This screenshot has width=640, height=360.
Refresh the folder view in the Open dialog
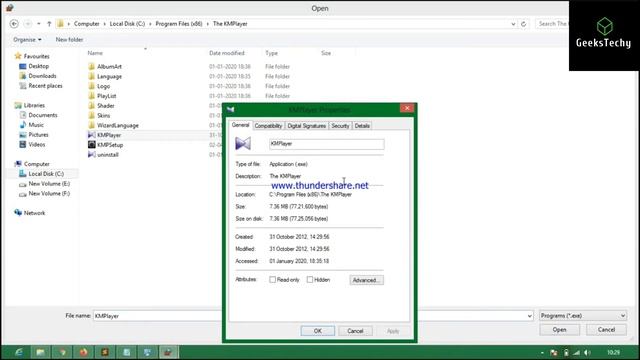click(523, 24)
